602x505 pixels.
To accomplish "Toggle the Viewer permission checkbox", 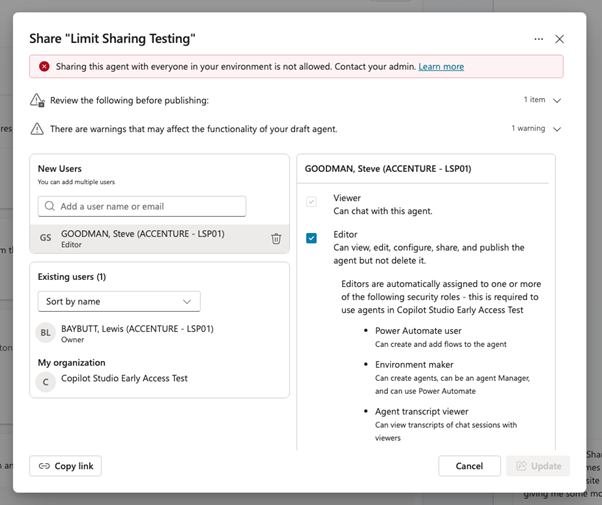I will pos(312,203).
